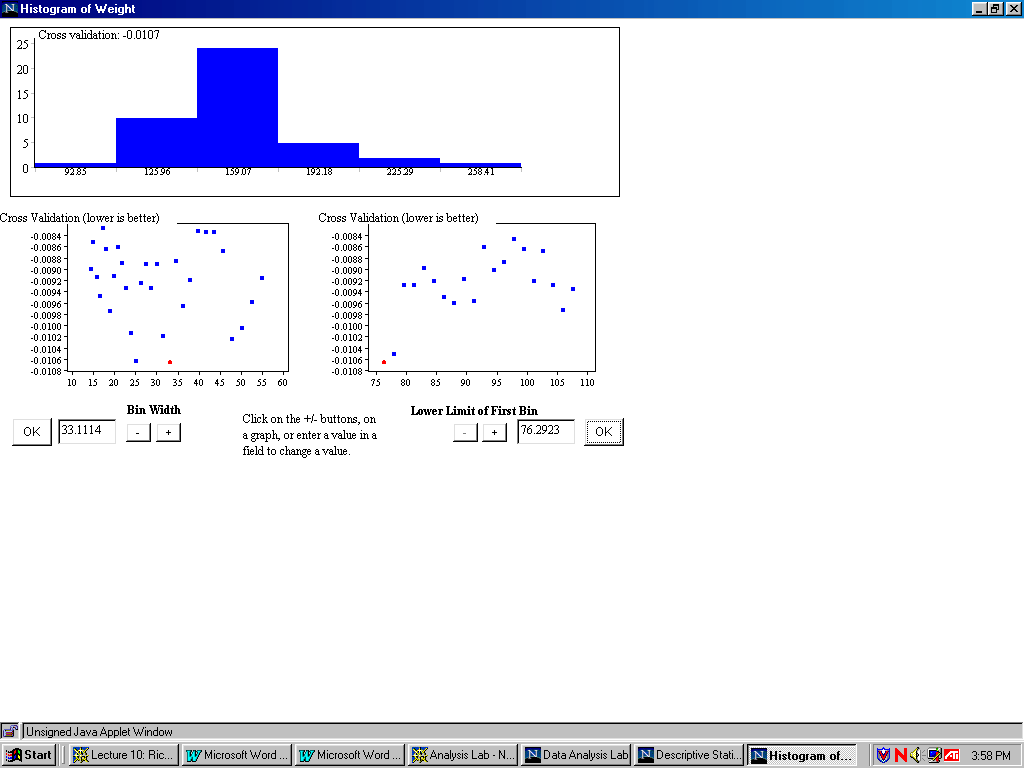Decrease Lower Limit of First Bin value

[465, 432]
